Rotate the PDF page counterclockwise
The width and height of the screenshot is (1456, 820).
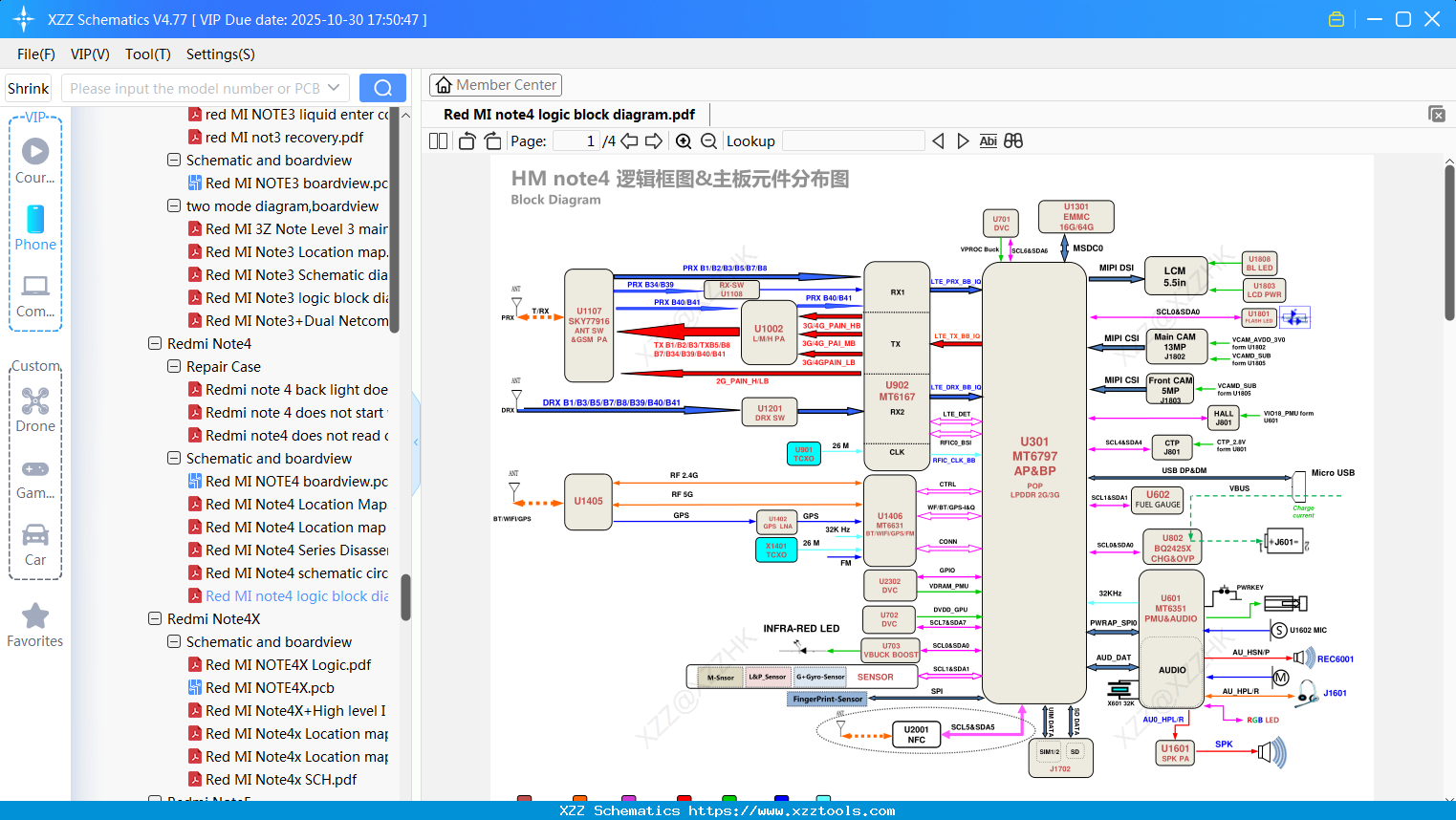tap(466, 140)
